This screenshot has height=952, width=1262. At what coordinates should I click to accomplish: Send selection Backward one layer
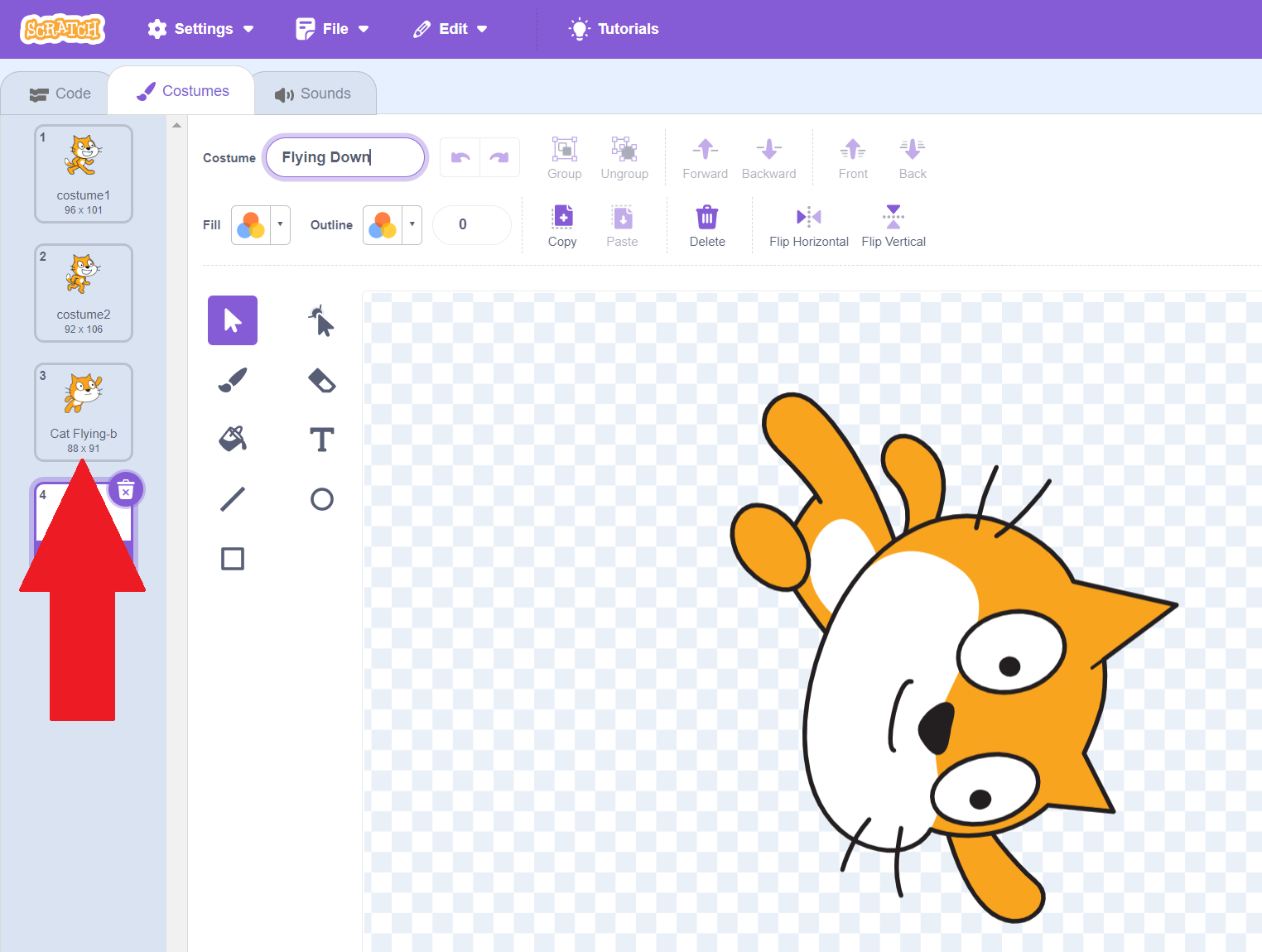coord(769,158)
